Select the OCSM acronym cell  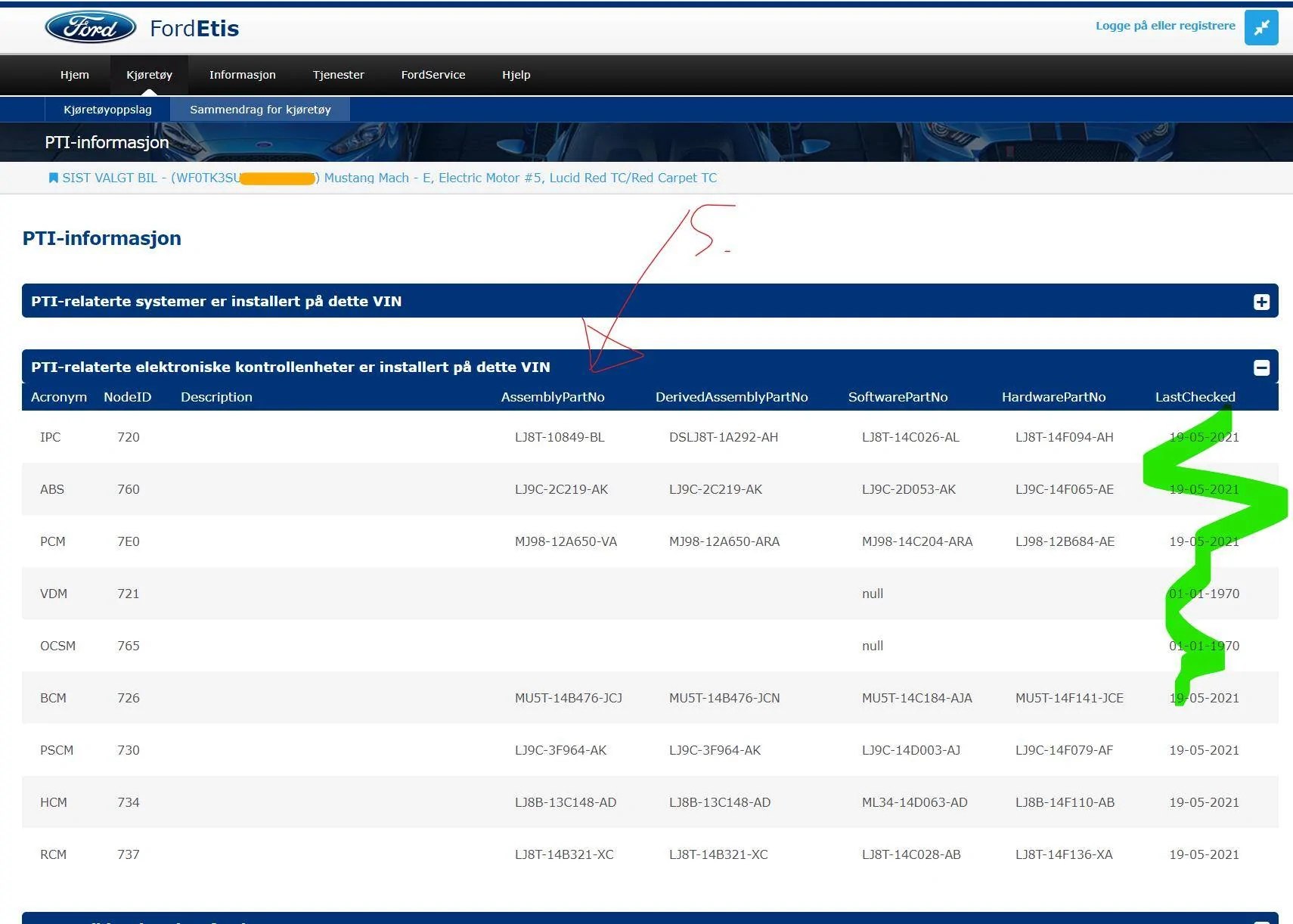click(57, 646)
